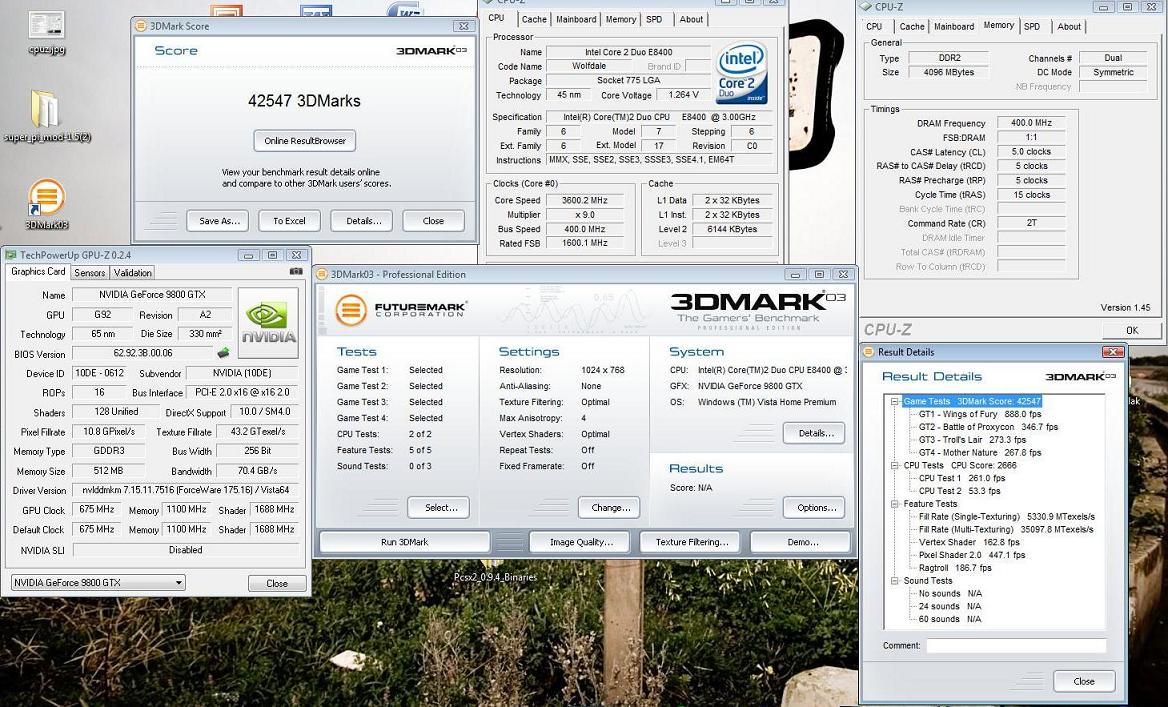Open the Image Quality button
The image size is (1168, 707).
581,542
